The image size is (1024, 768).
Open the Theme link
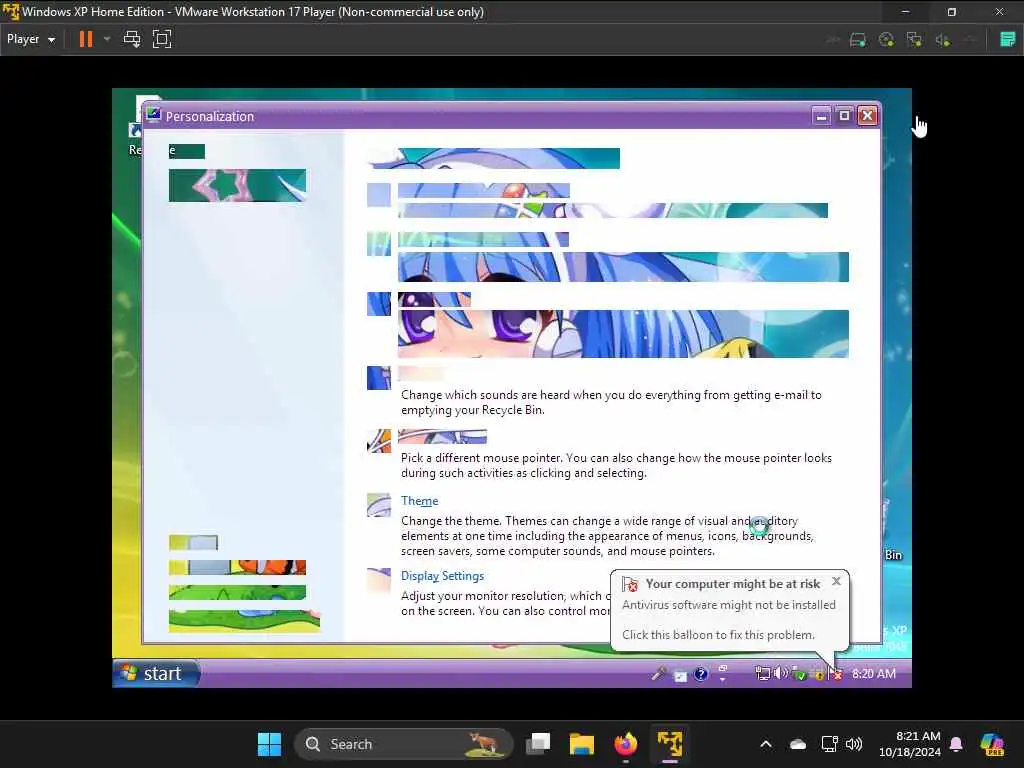pyautogui.click(x=419, y=501)
